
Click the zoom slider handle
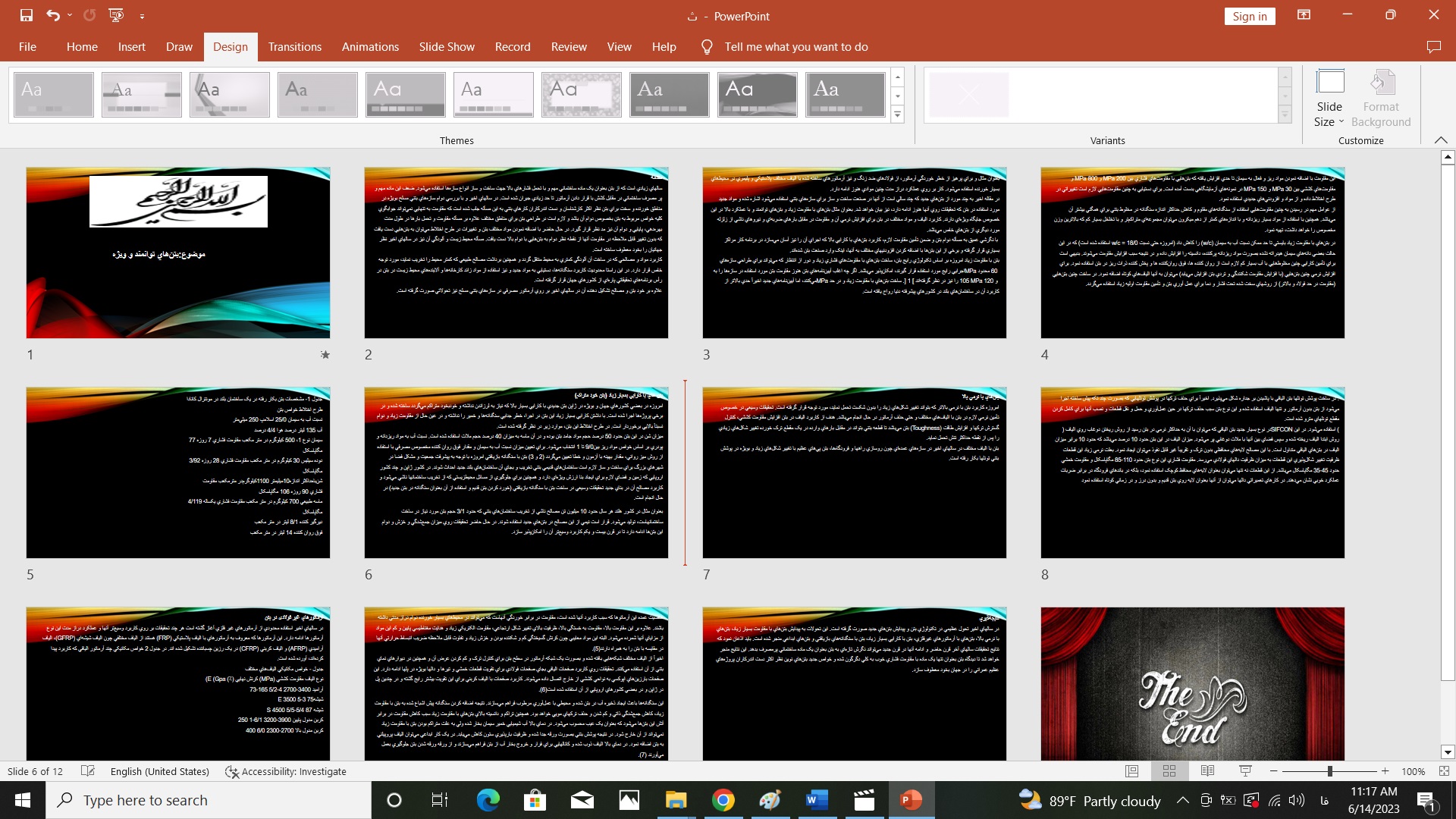point(1329,771)
